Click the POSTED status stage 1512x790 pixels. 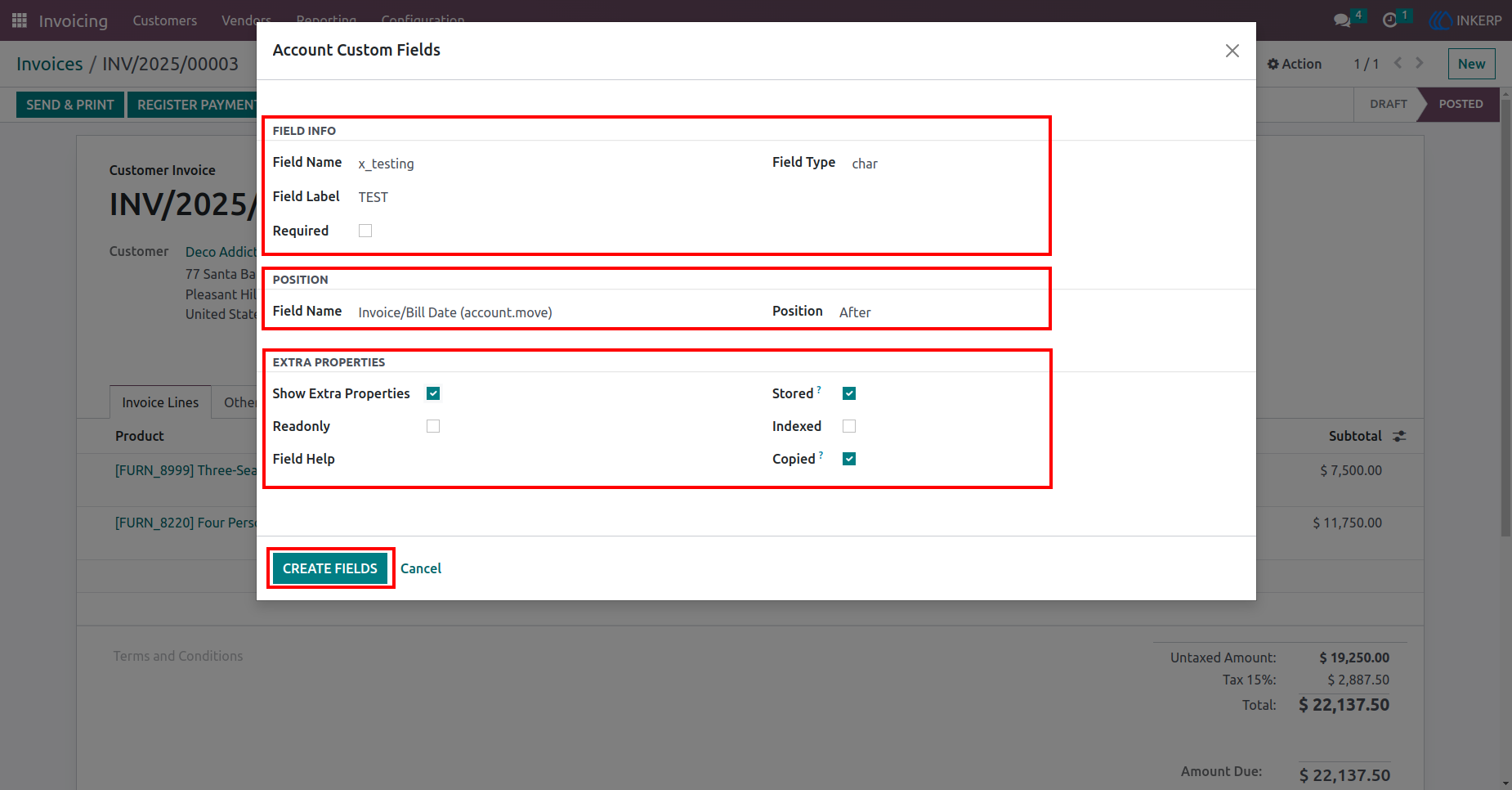[1461, 104]
